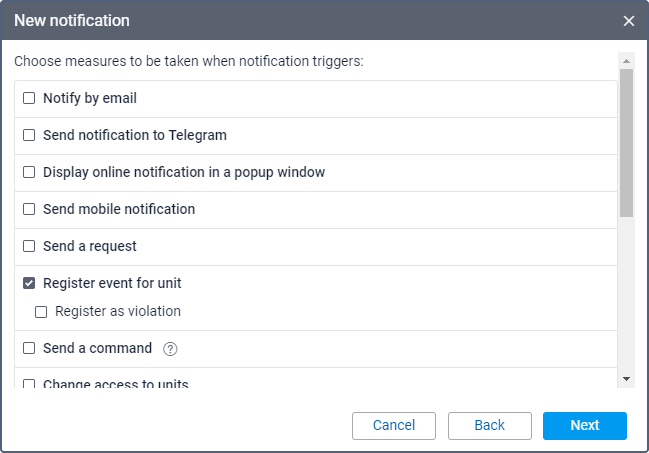The image size is (649, 453).
Task: Click the vertical scrollbar thumb
Action: tap(626, 142)
